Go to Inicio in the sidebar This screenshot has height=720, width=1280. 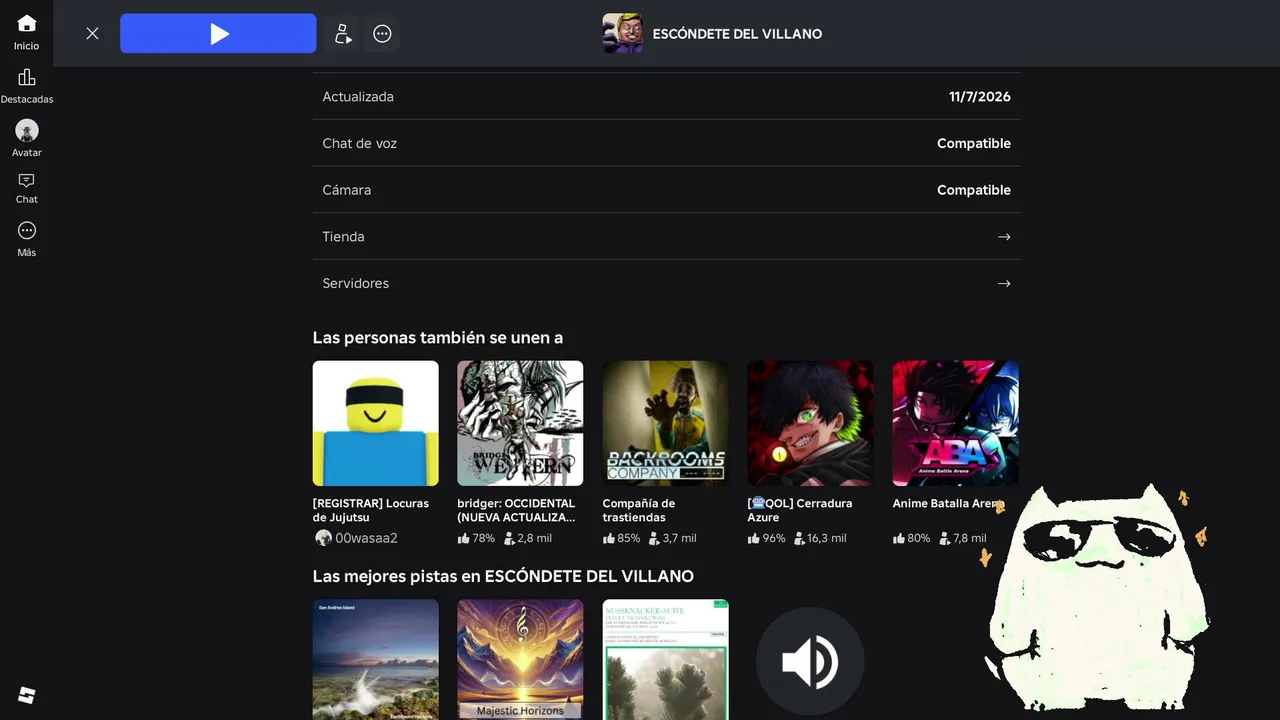coord(26,32)
